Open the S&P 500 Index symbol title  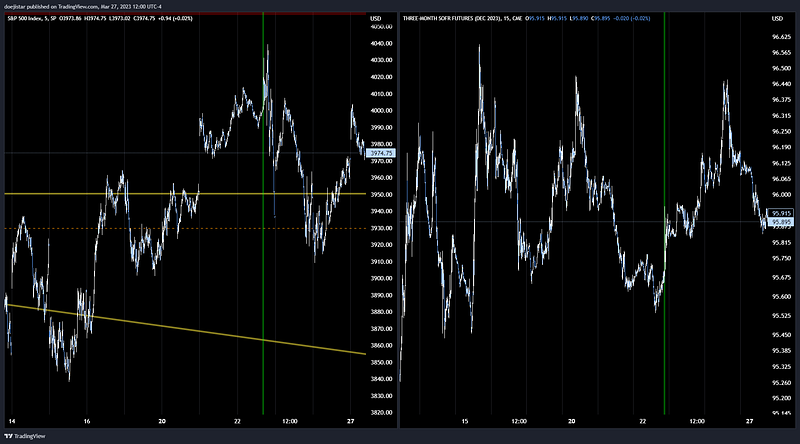pos(30,19)
